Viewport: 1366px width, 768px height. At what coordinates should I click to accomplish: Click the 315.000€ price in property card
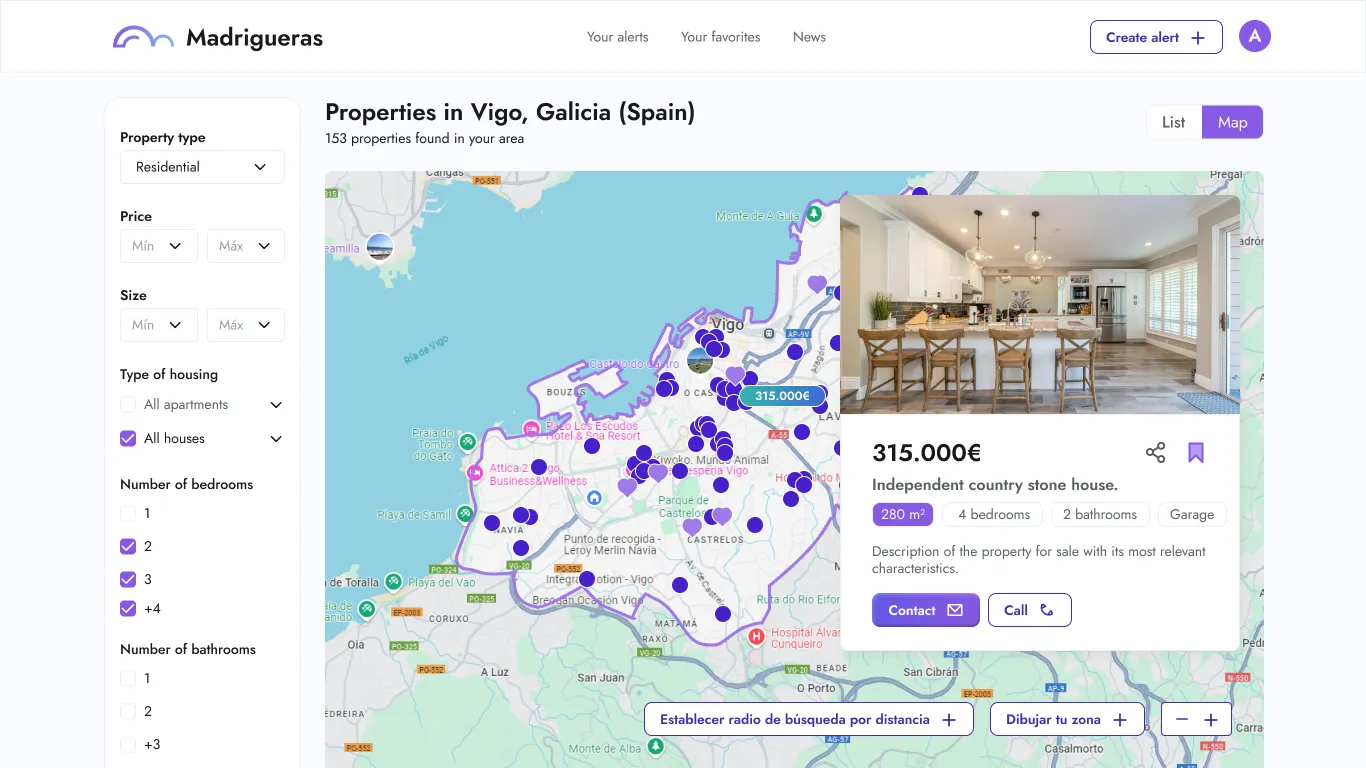click(927, 453)
